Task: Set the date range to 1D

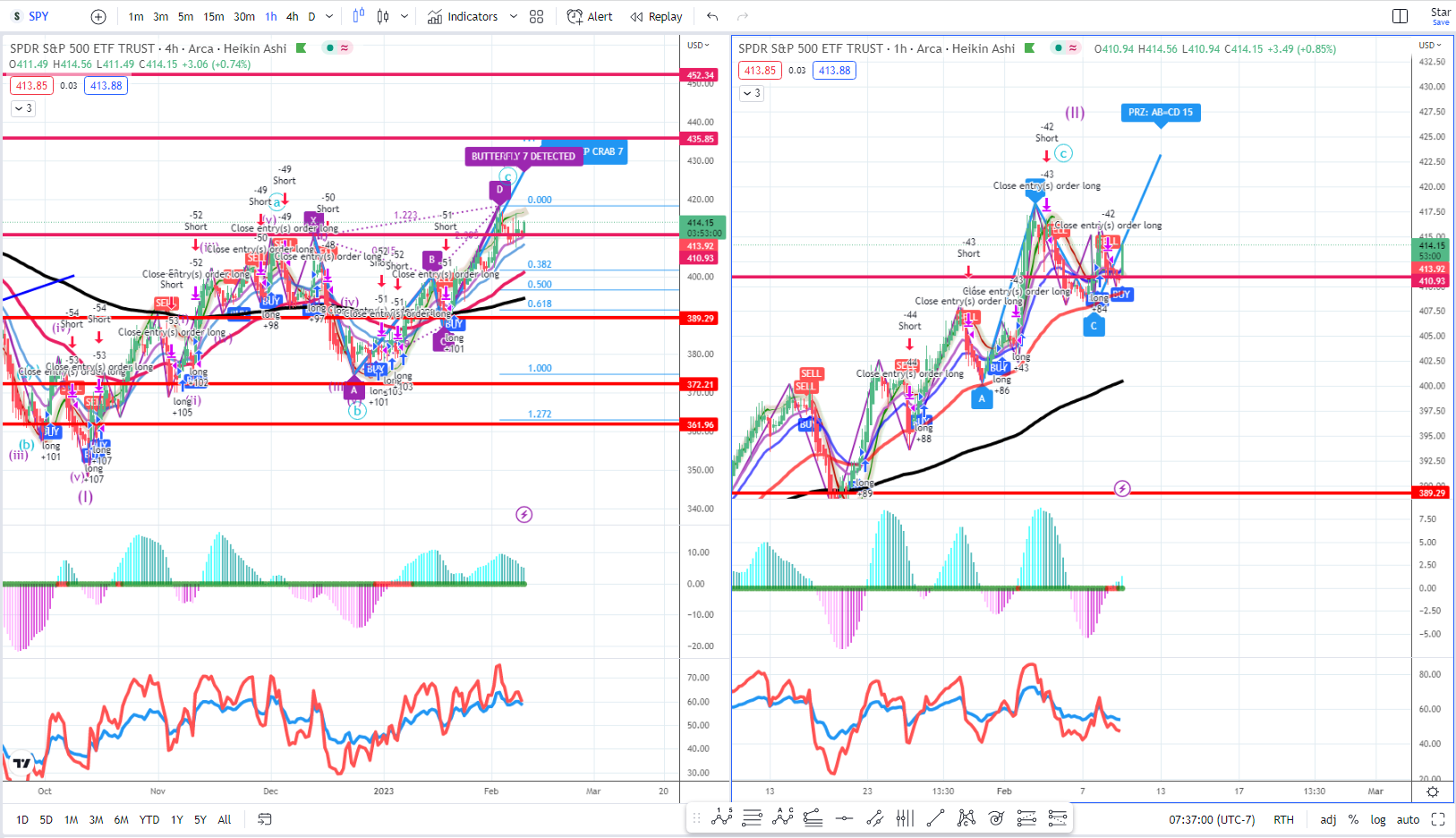Action: [22, 819]
